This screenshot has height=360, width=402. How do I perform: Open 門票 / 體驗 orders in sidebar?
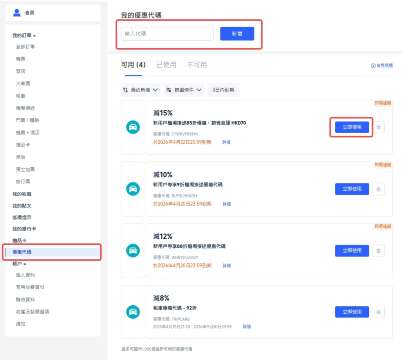point(27,120)
